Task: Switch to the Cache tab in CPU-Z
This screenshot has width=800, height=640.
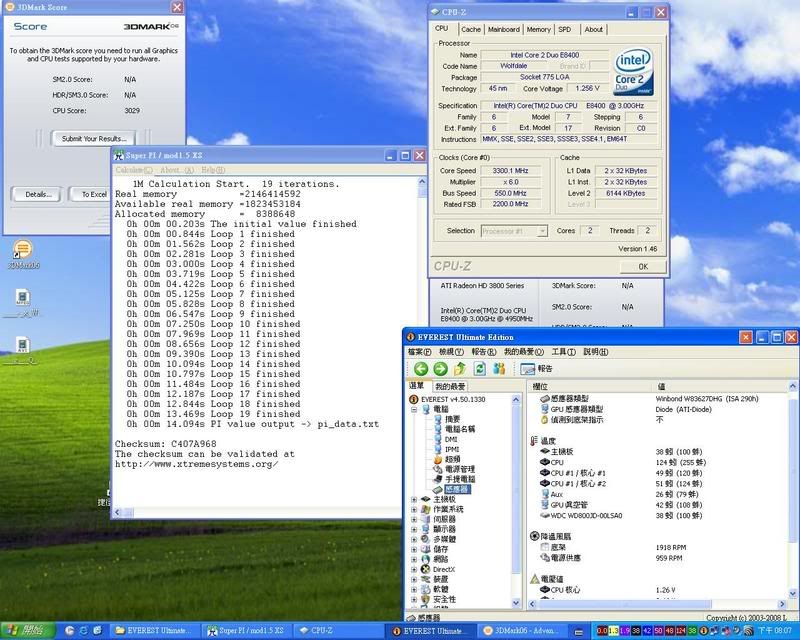Action: point(470,30)
